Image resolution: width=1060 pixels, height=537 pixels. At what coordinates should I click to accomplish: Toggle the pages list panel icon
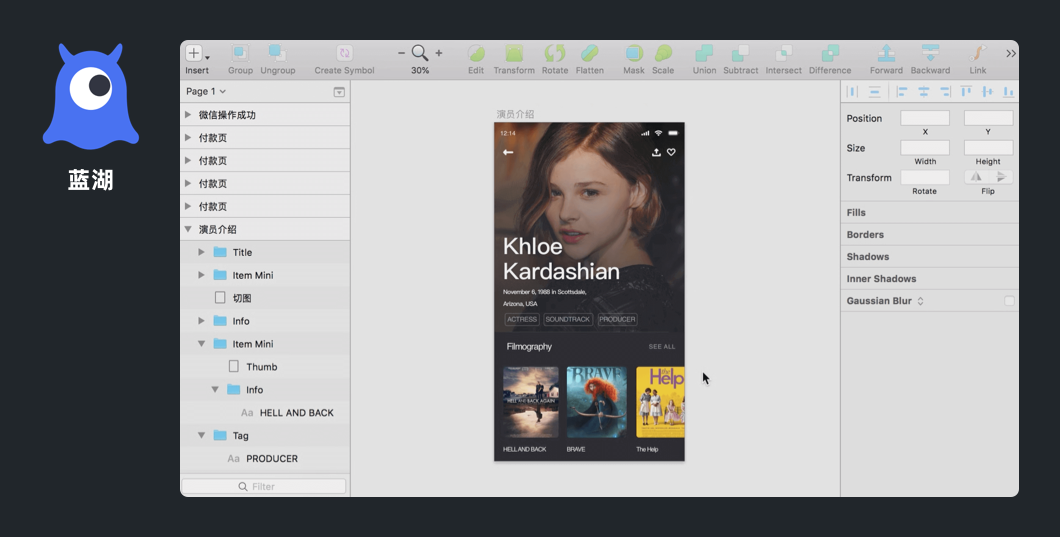point(339,92)
